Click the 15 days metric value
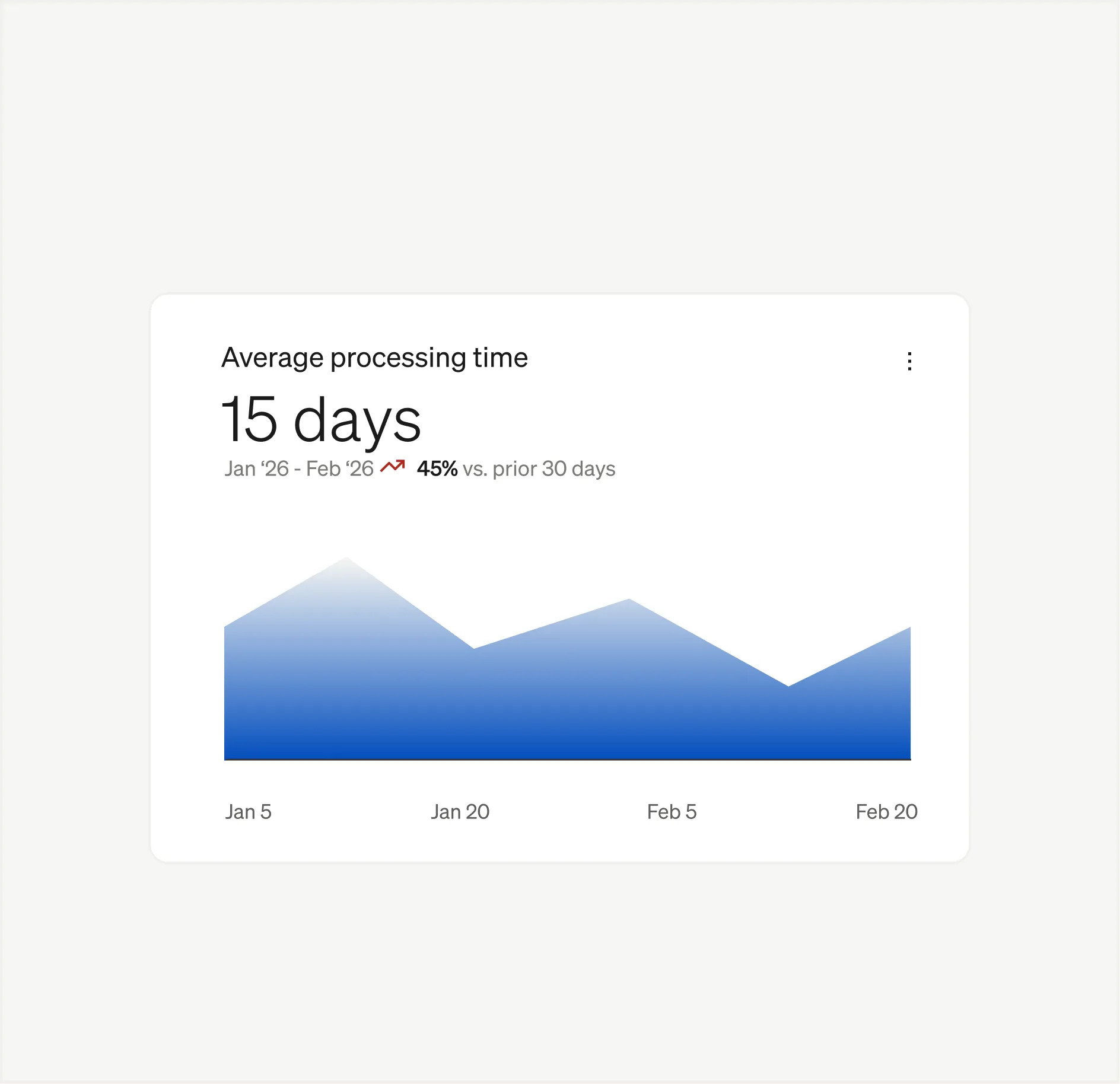The width and height of the screenshot is (1120, 1084). [x=323, y=419]
